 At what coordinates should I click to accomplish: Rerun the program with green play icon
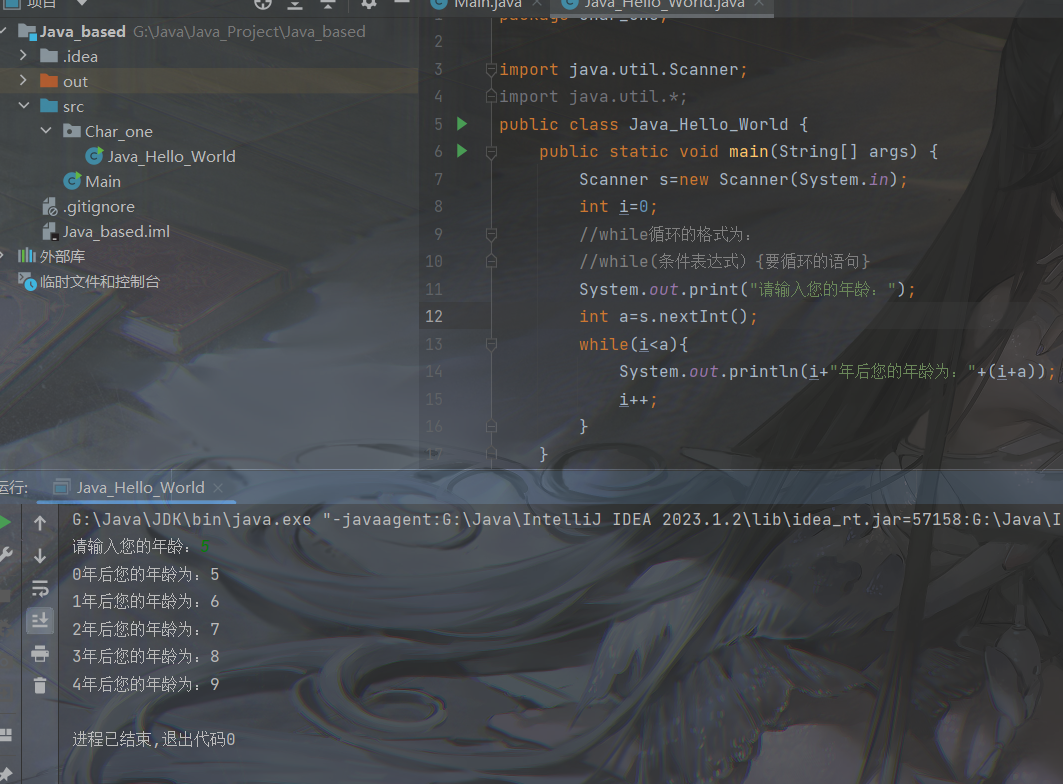coord(5,522)
